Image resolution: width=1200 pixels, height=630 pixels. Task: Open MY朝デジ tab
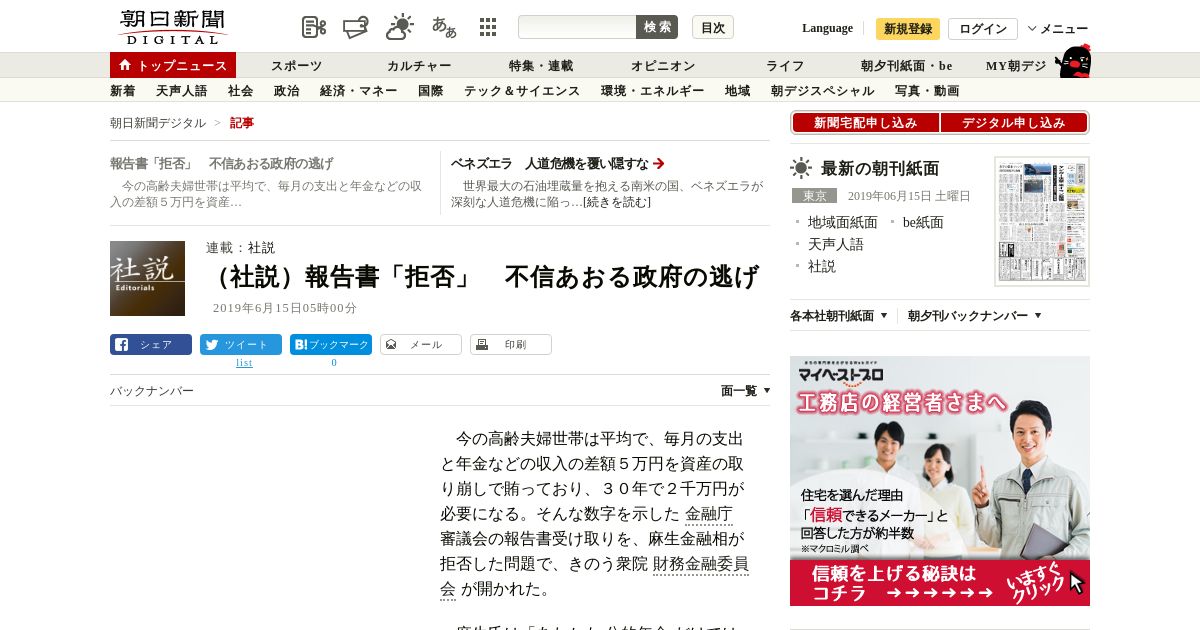[1016, 66]
